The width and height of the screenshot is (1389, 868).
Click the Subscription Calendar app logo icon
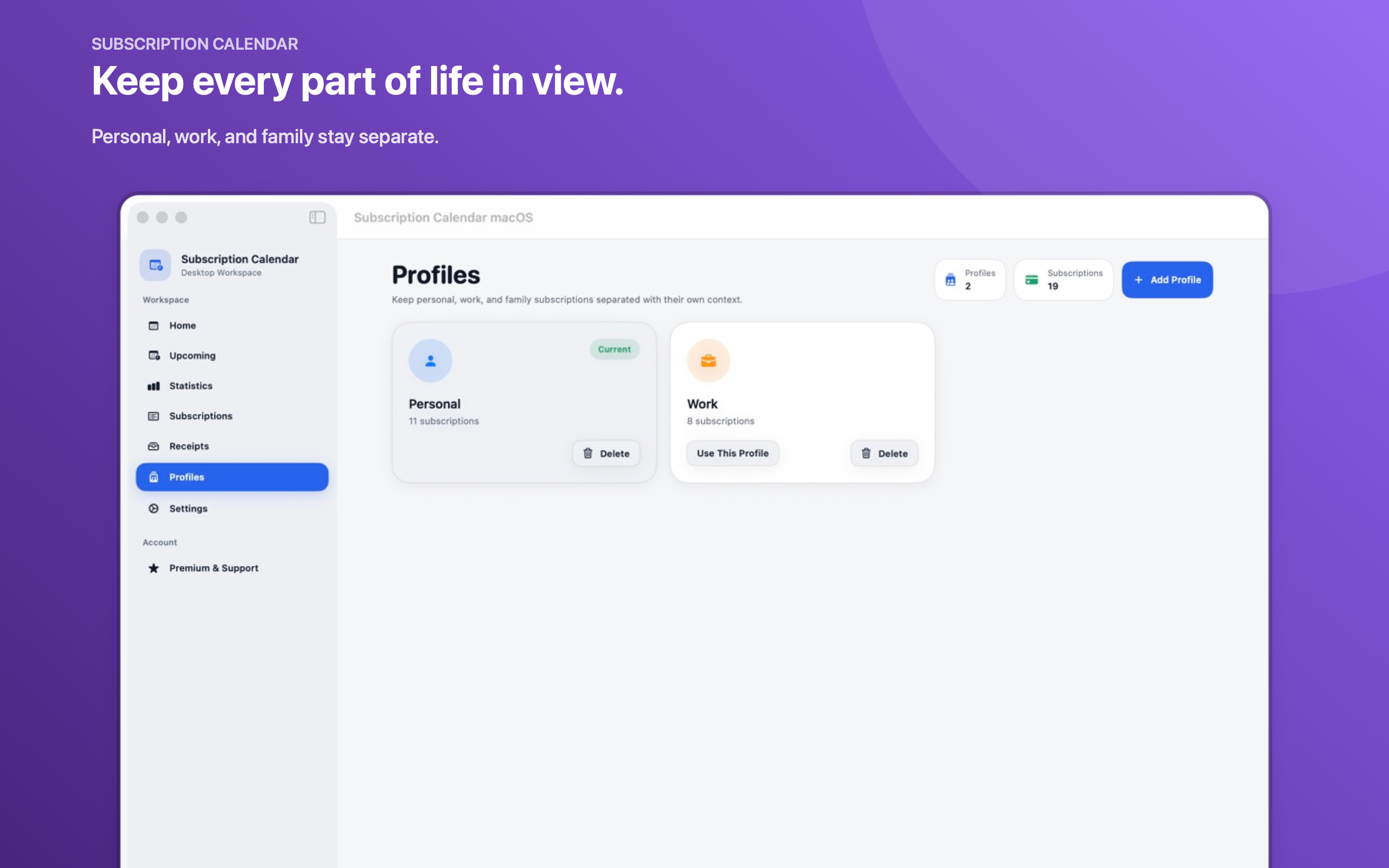coord(155,265)
